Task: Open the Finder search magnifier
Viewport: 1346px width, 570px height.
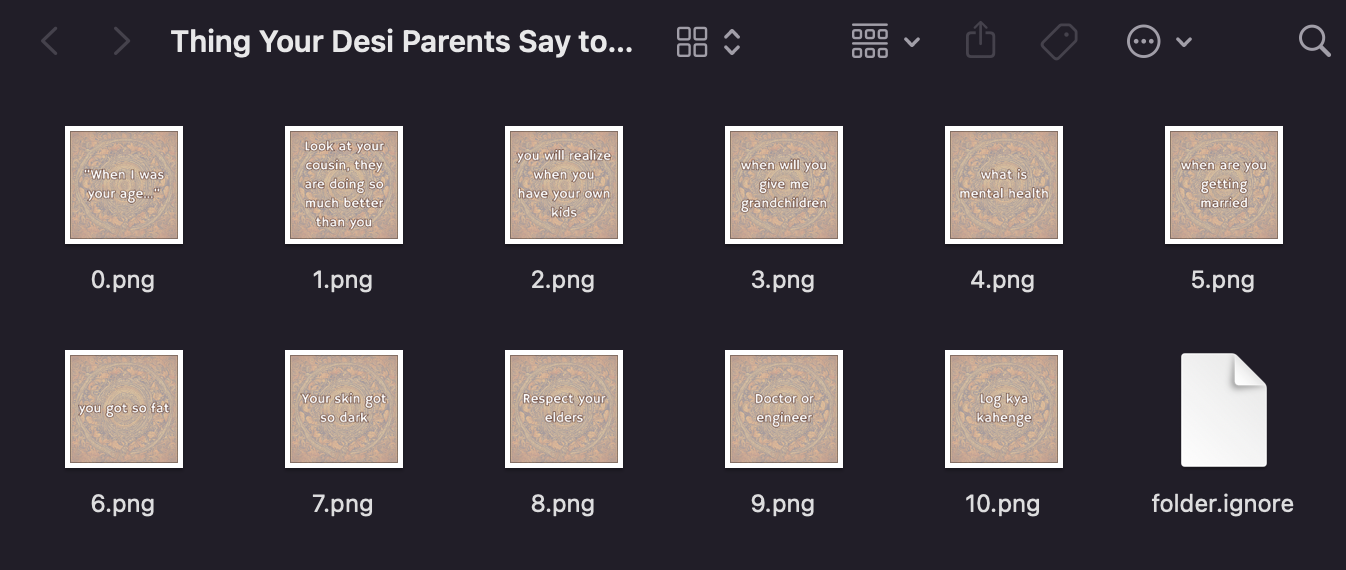Action: (x=1314, y=41)
